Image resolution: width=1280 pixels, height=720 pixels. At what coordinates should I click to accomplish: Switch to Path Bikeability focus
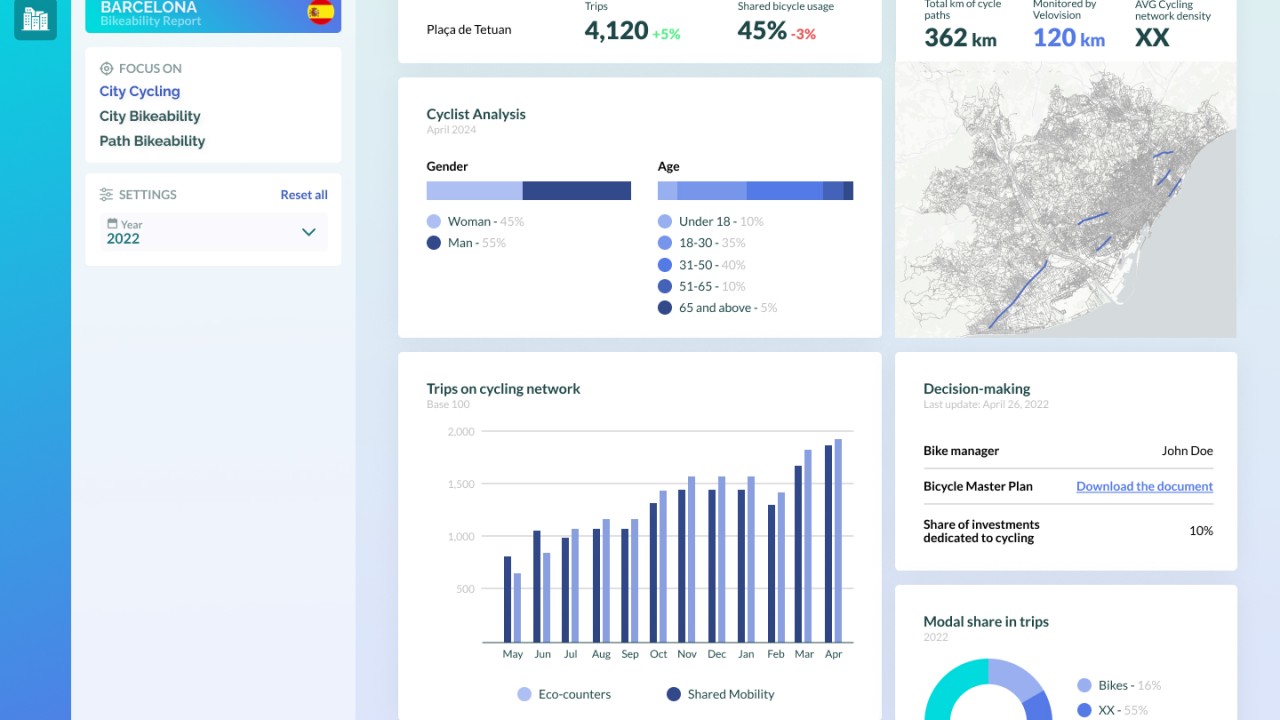coord(152,141)
